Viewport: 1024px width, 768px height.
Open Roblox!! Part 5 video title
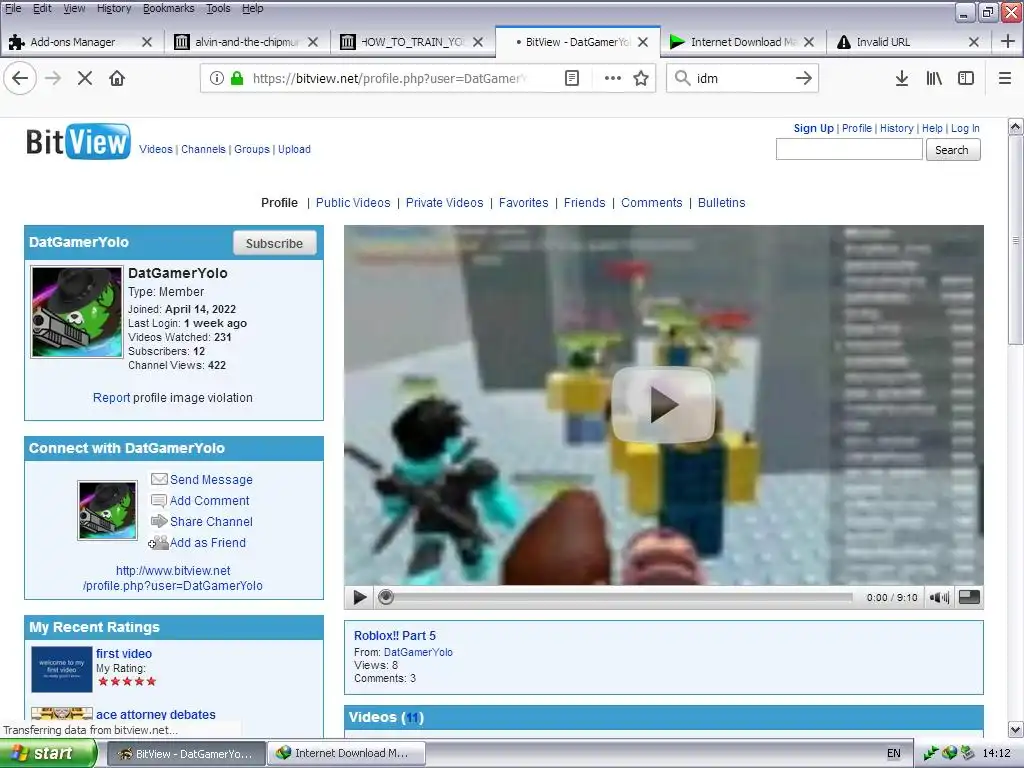394,635
